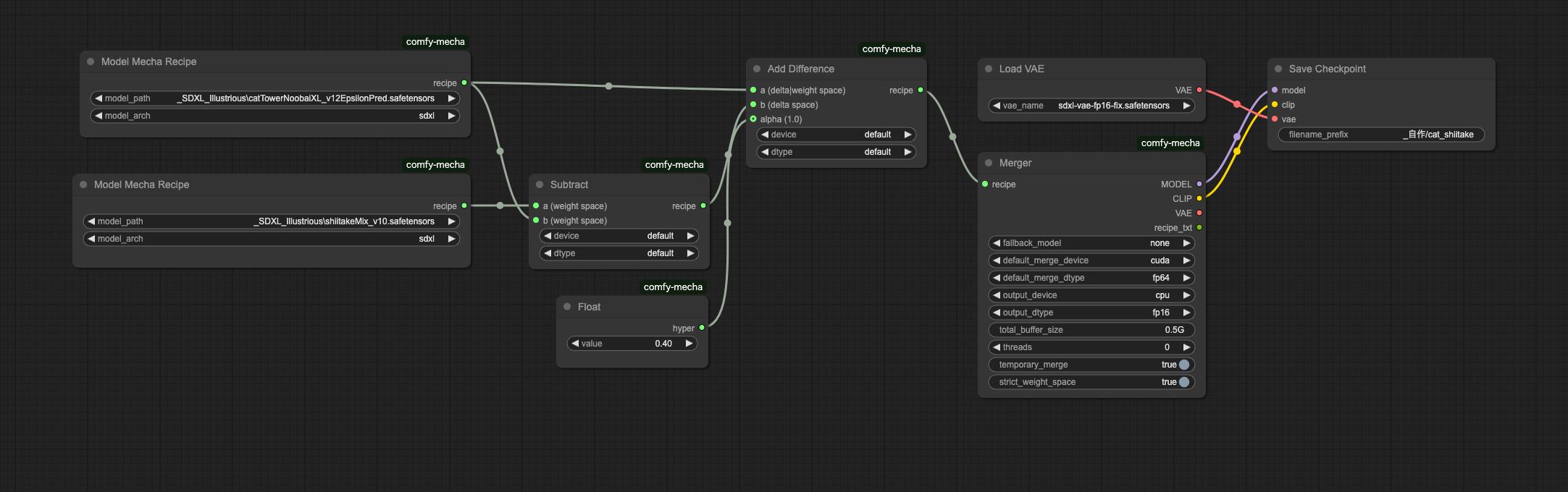Select the Add Difference node title text

(800, 69)
